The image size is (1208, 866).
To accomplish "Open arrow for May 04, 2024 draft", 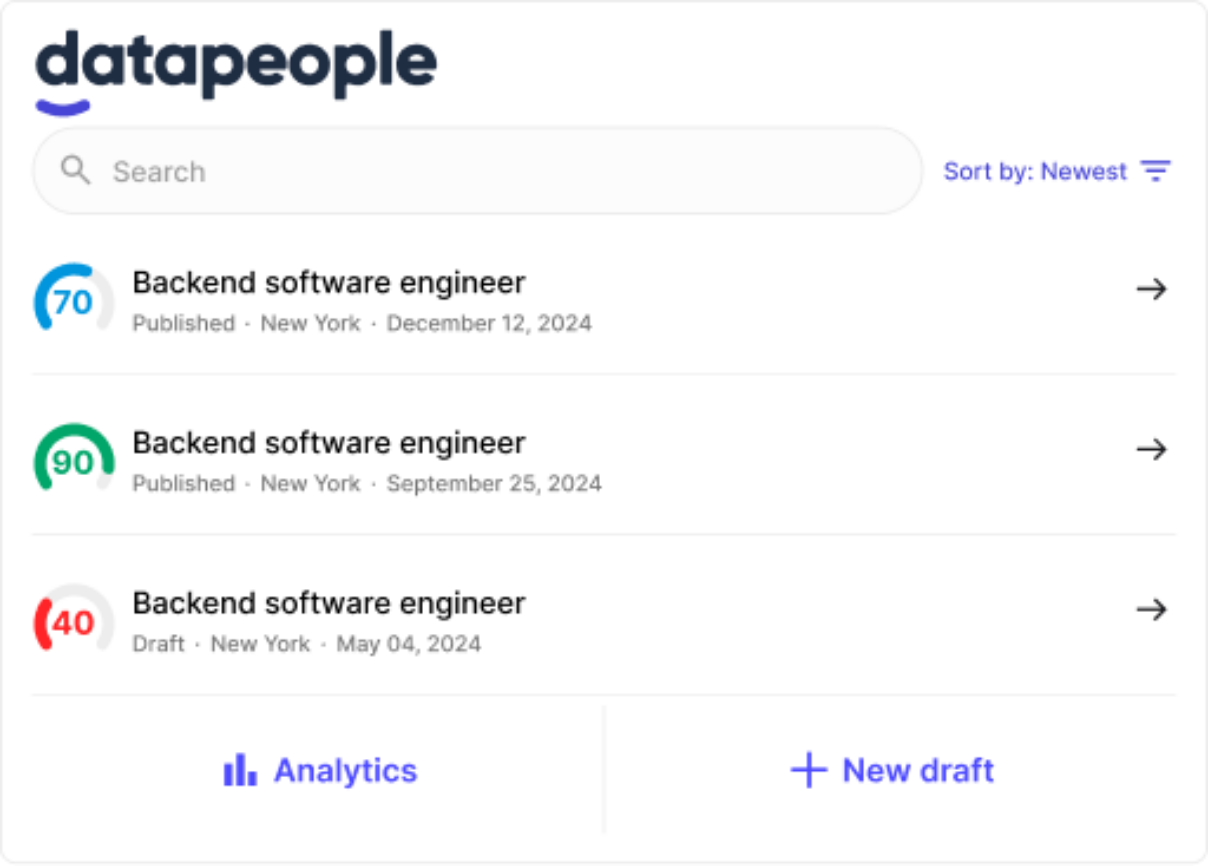I will click(1152, 609).
